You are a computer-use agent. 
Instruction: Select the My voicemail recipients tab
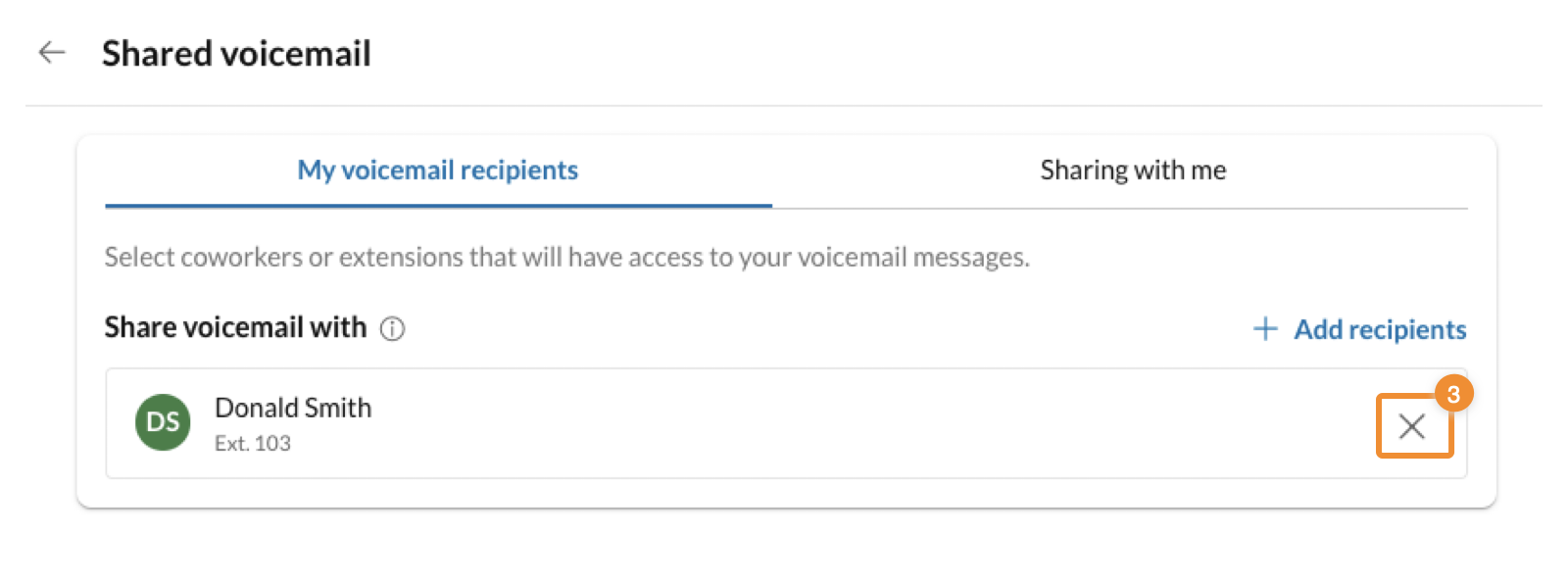437,170
